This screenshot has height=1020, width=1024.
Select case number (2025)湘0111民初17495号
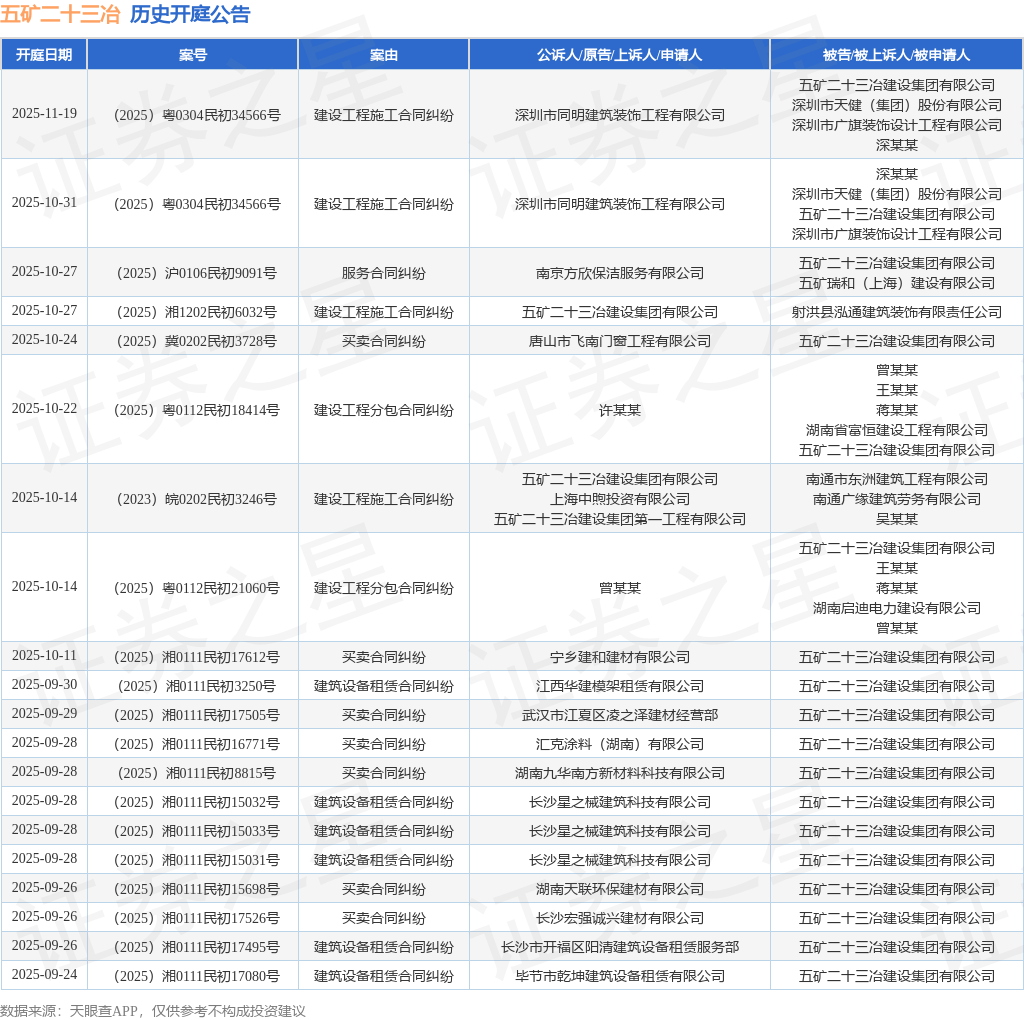197,947
